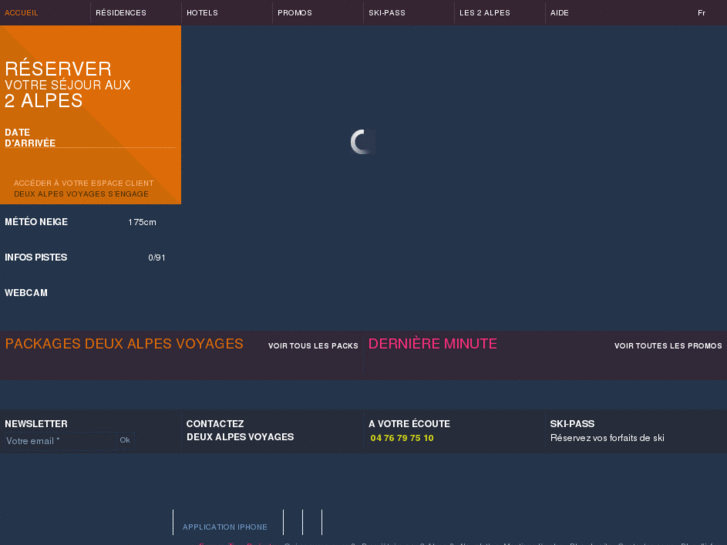The width and height of the screenshot is (727, 545).
Task: Click the 175cm snow depth value
Action: [x=142, y=222]
